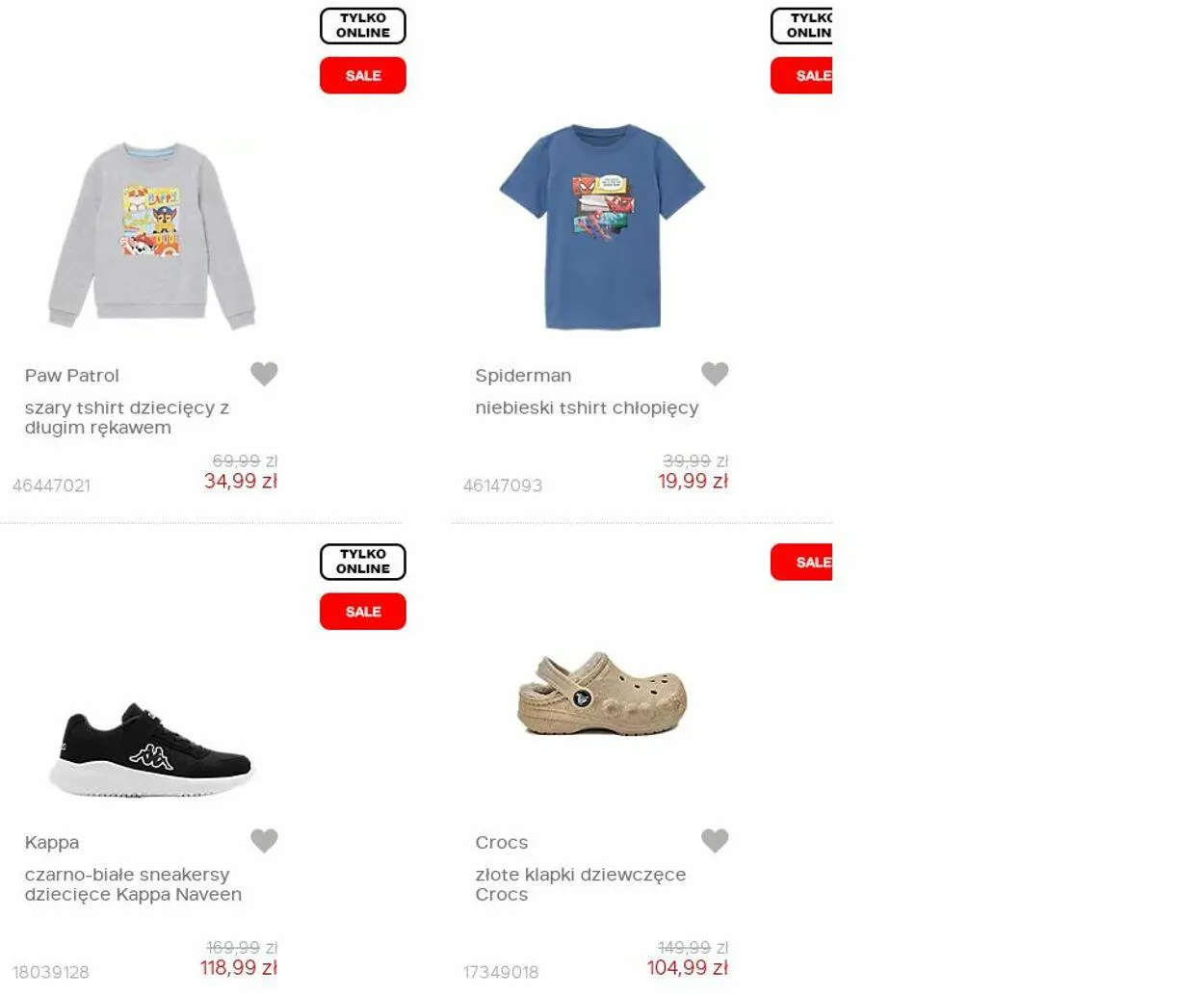Click TYLKO ONLINE badge above Kappa sneakers

pyautogui.click(x=363, y=562)
